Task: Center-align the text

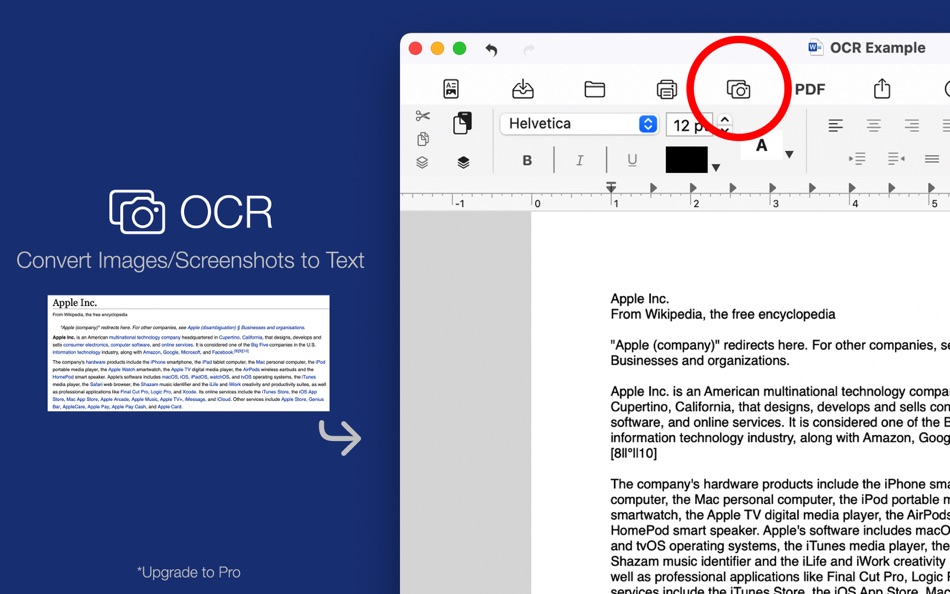Action: 873,125
